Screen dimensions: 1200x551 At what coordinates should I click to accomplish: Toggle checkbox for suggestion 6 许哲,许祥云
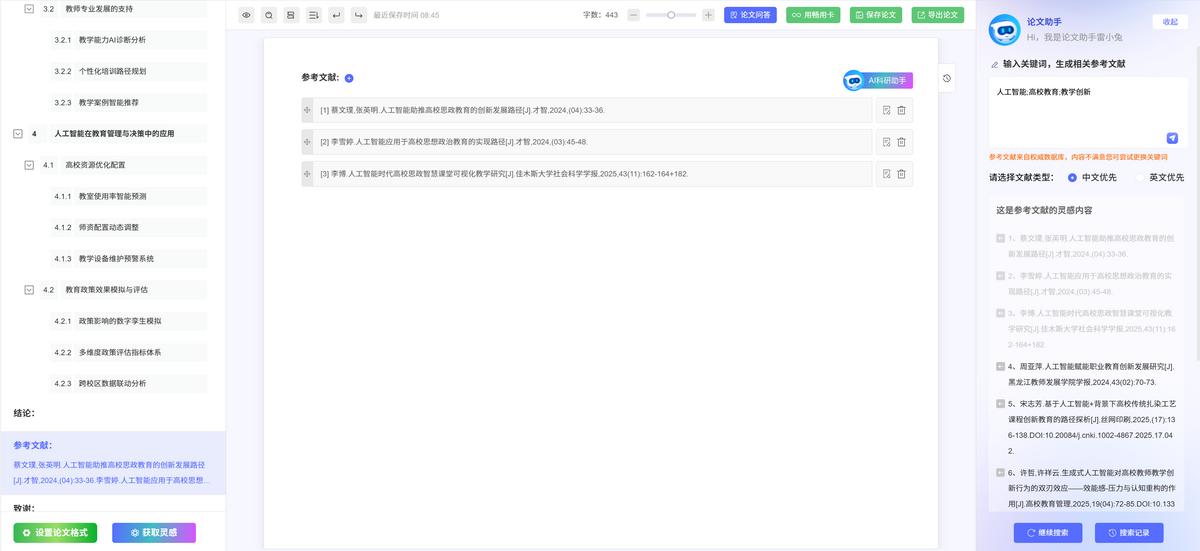click(x=1000, y=472)
